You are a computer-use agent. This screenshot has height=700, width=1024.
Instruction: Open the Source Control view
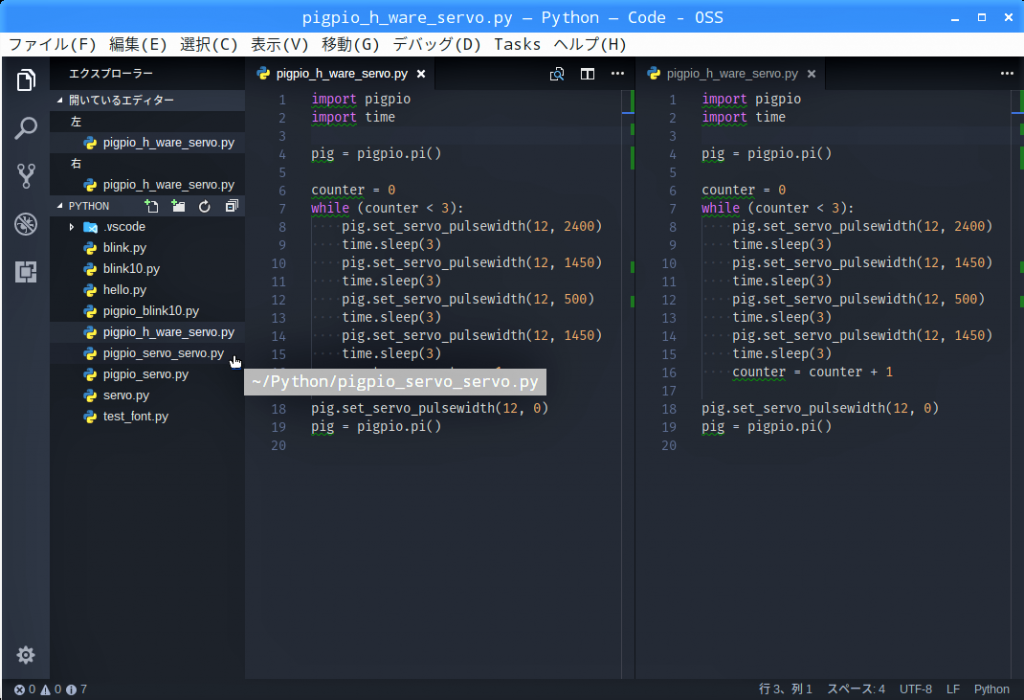tap(26, 177)
